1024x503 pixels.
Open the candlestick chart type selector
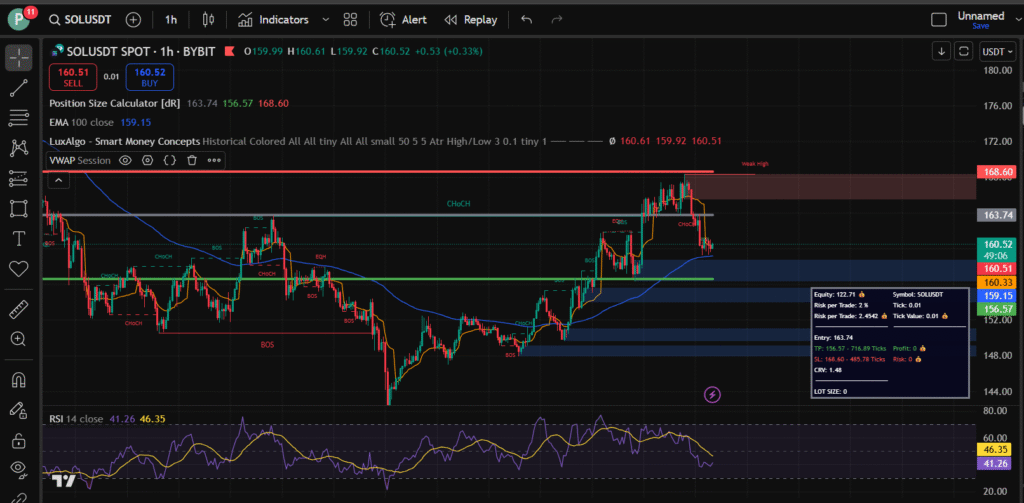pyautogui.click(x=208, y=20)
